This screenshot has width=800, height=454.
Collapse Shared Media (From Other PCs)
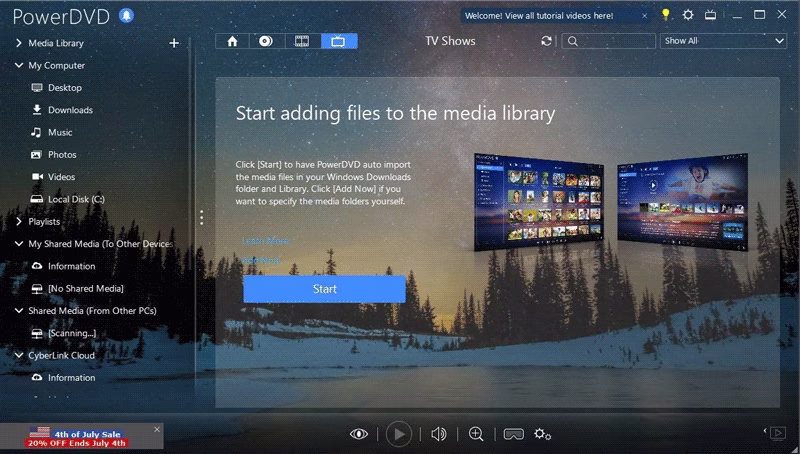coord(19,311)
